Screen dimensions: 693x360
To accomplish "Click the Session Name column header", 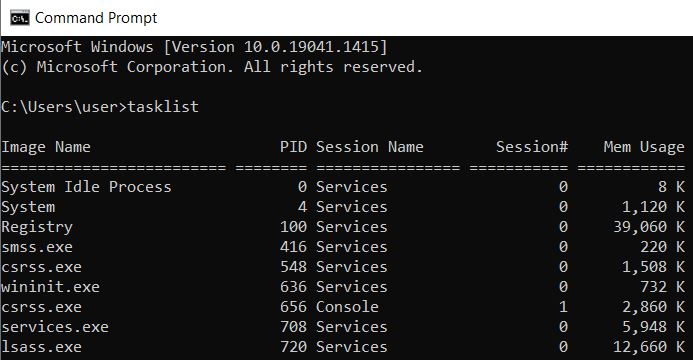I will point(370,147).
